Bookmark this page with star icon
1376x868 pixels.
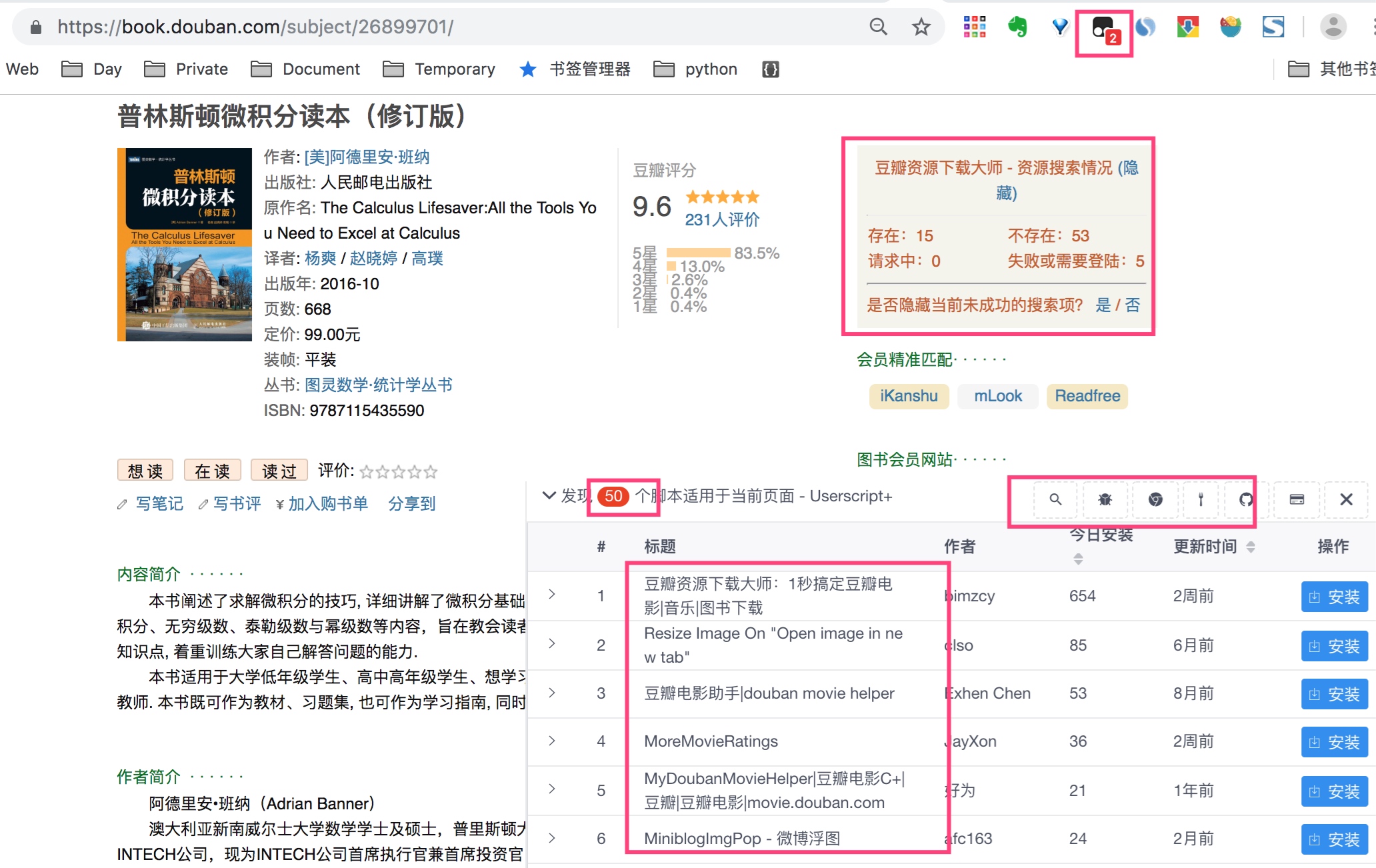[x=921, y=27]
